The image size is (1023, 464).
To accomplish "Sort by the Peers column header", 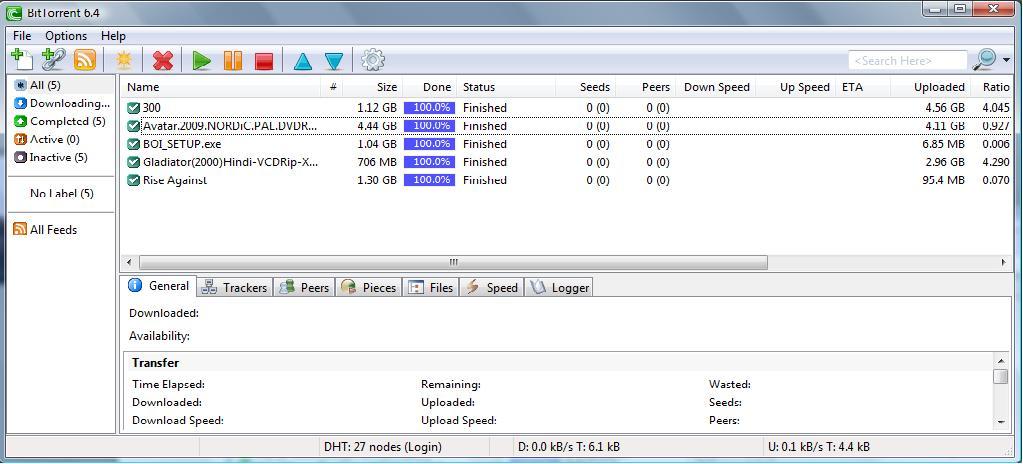I will pos(645,87).
